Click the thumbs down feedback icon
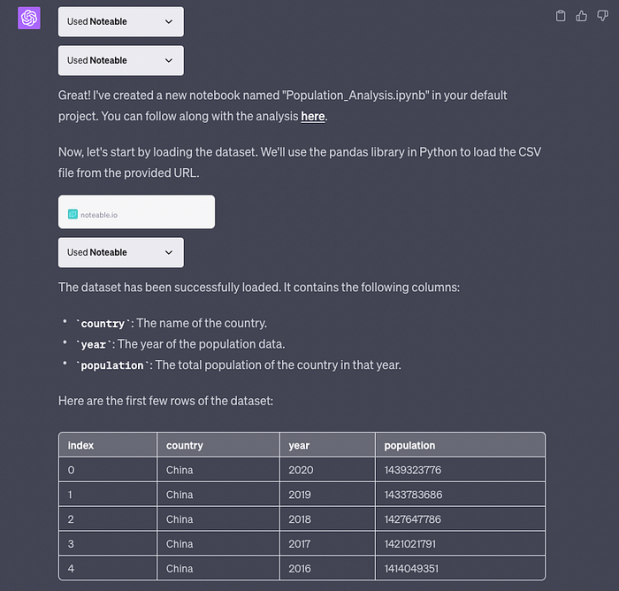 pyautogui.click(x=602, y=16)
